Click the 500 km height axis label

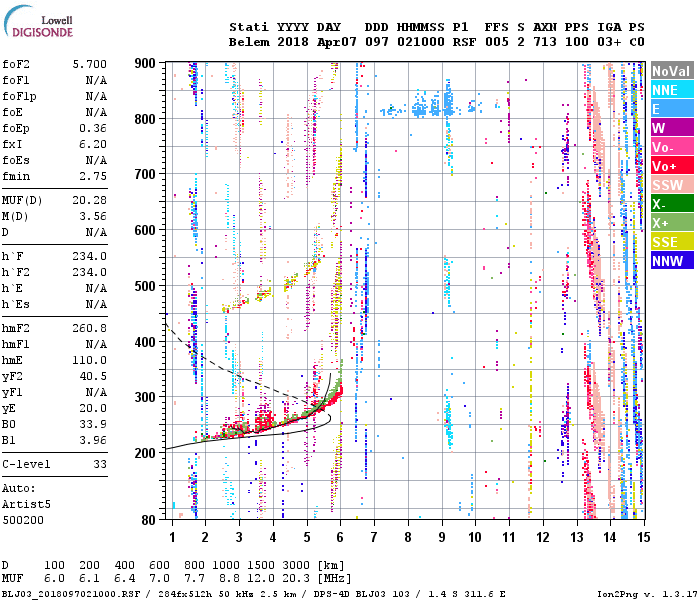coord(145,286)
